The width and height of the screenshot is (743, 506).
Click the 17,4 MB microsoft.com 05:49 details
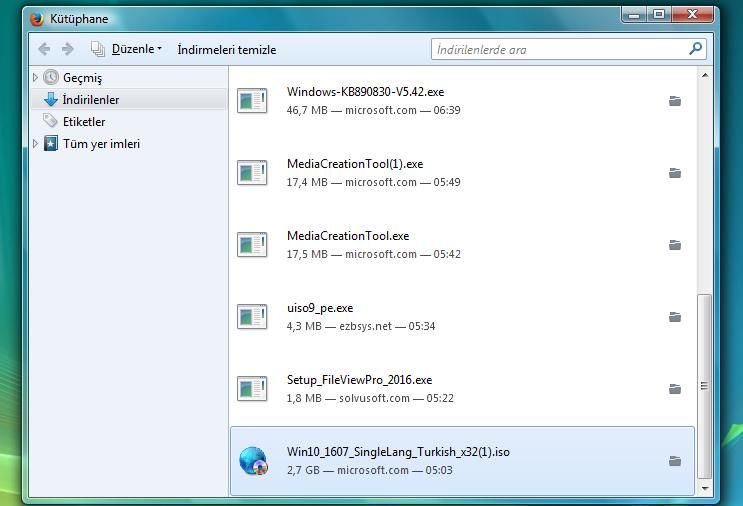[x=373, y=182]
